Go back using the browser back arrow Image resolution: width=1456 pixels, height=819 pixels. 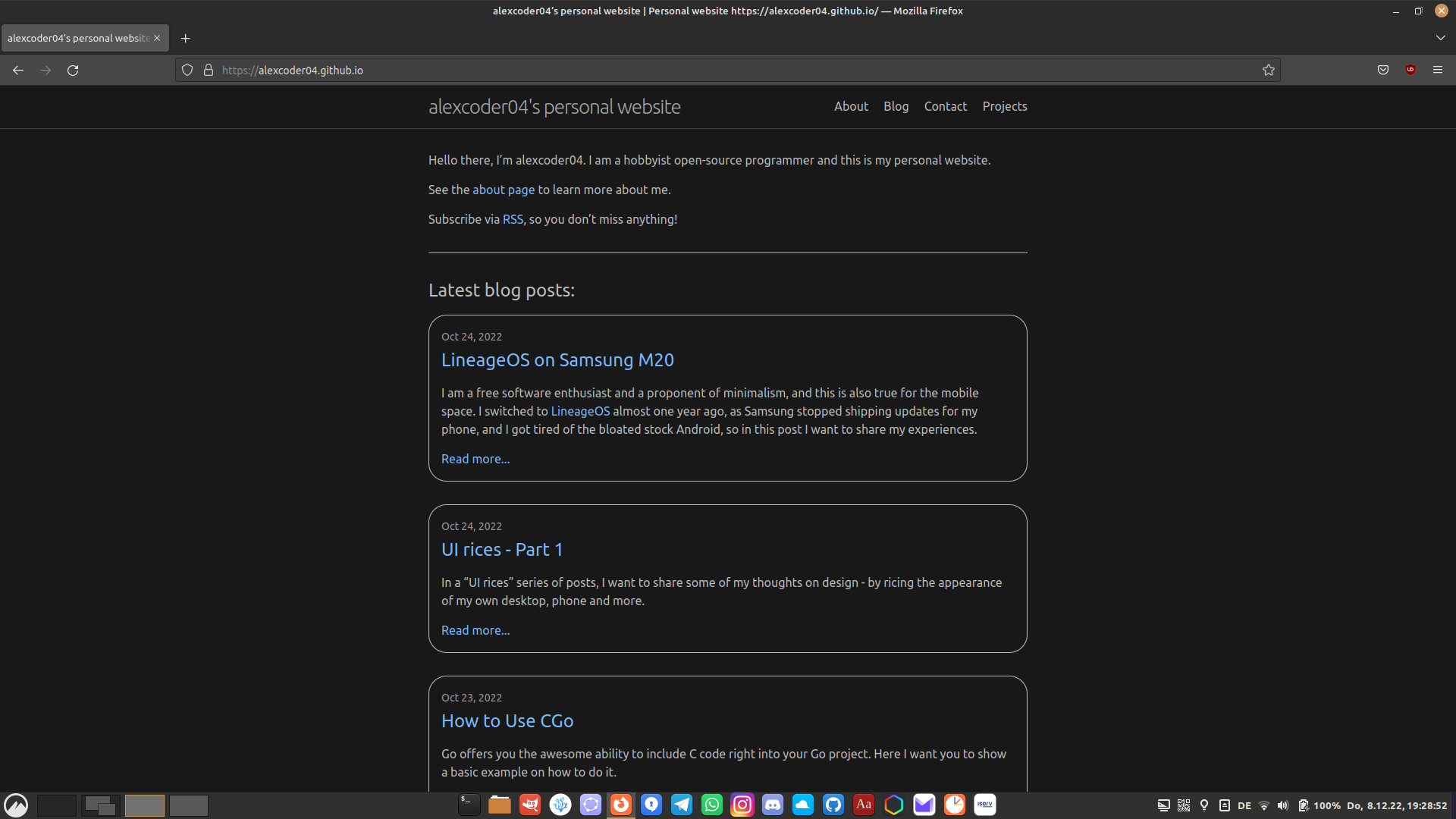pos(18,70)
